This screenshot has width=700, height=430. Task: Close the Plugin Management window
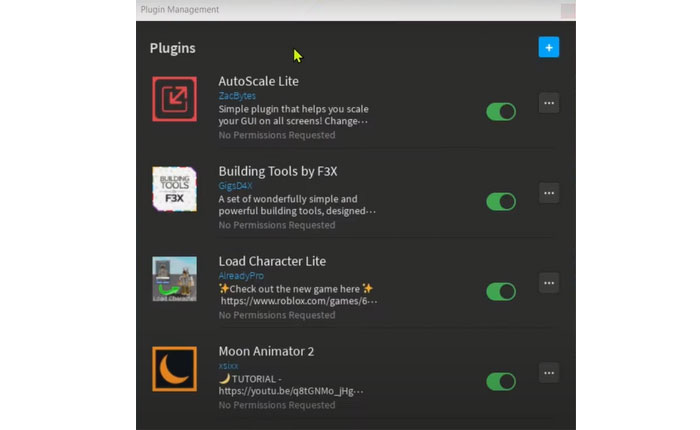point(567,10)
